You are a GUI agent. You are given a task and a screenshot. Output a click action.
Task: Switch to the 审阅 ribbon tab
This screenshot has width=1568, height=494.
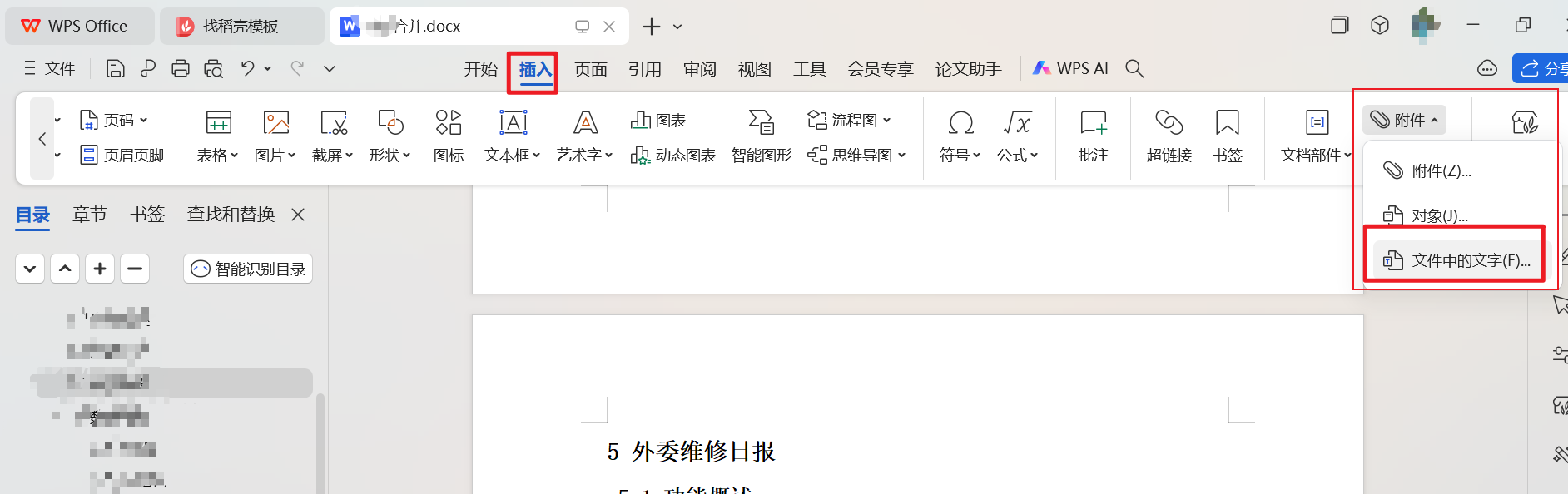[x=700, y=69]
